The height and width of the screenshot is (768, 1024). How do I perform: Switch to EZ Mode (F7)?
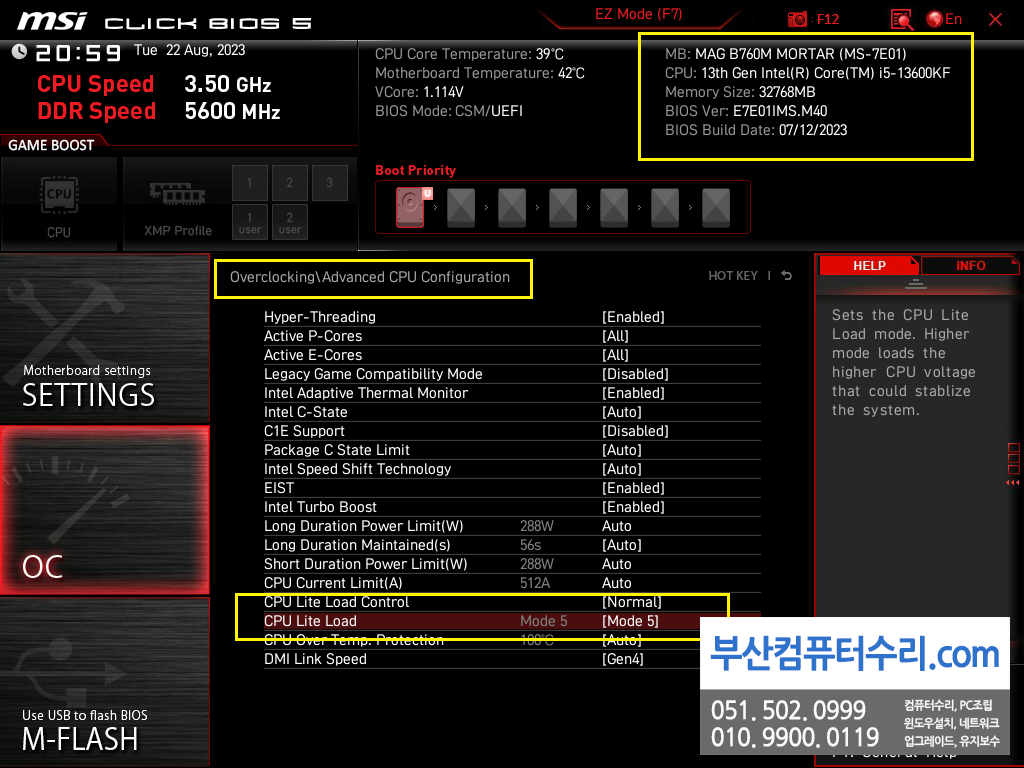638,14
